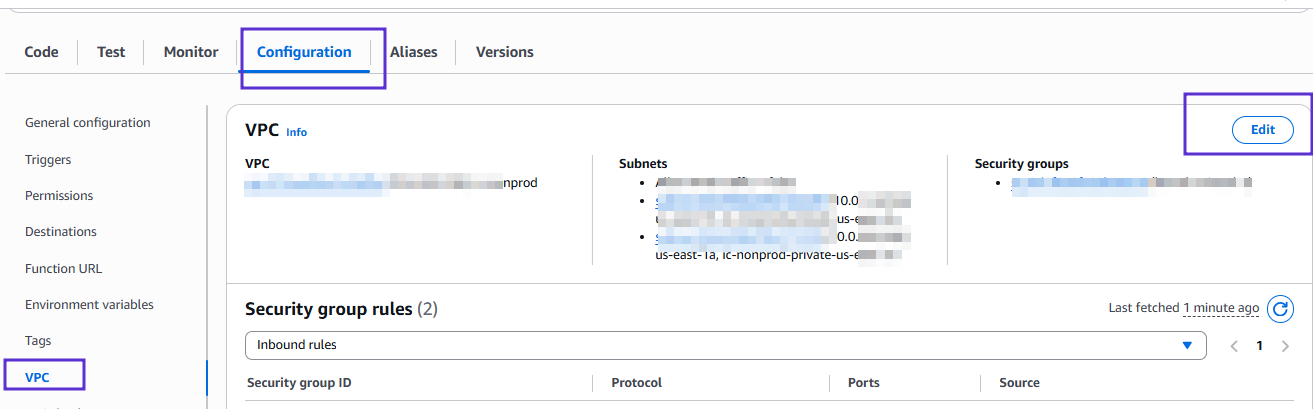The width and height of the screenshot is (1313, 409).
Task: Edit the VPC configuration
Action: pyautogui.click(x=1262, y=130)
